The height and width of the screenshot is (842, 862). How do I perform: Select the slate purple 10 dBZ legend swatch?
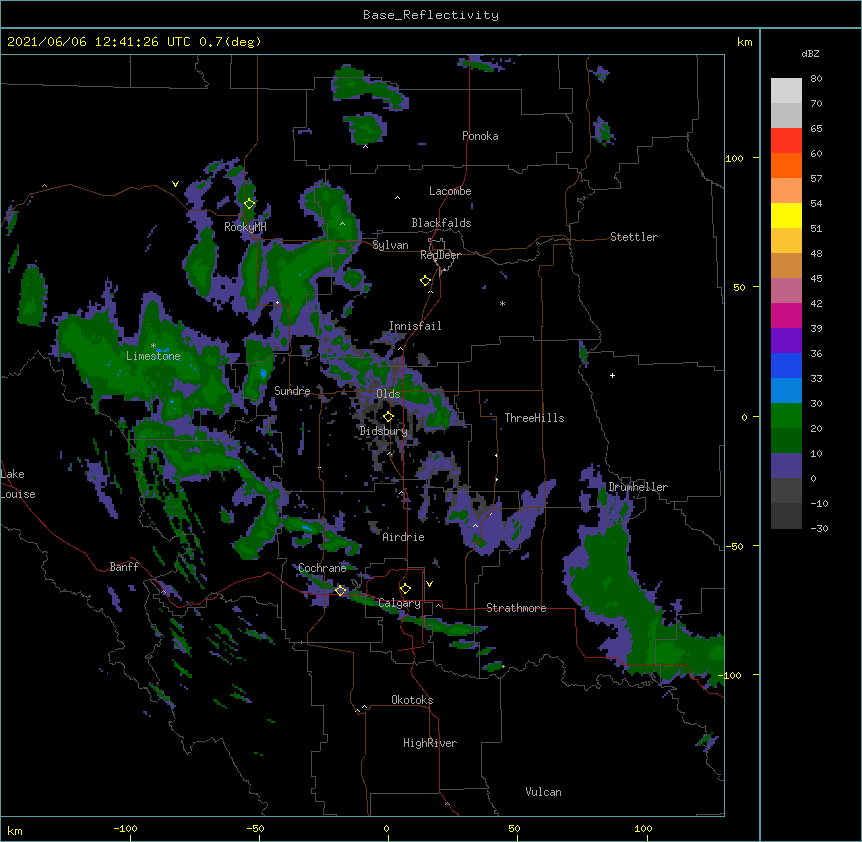pos(786,466)
